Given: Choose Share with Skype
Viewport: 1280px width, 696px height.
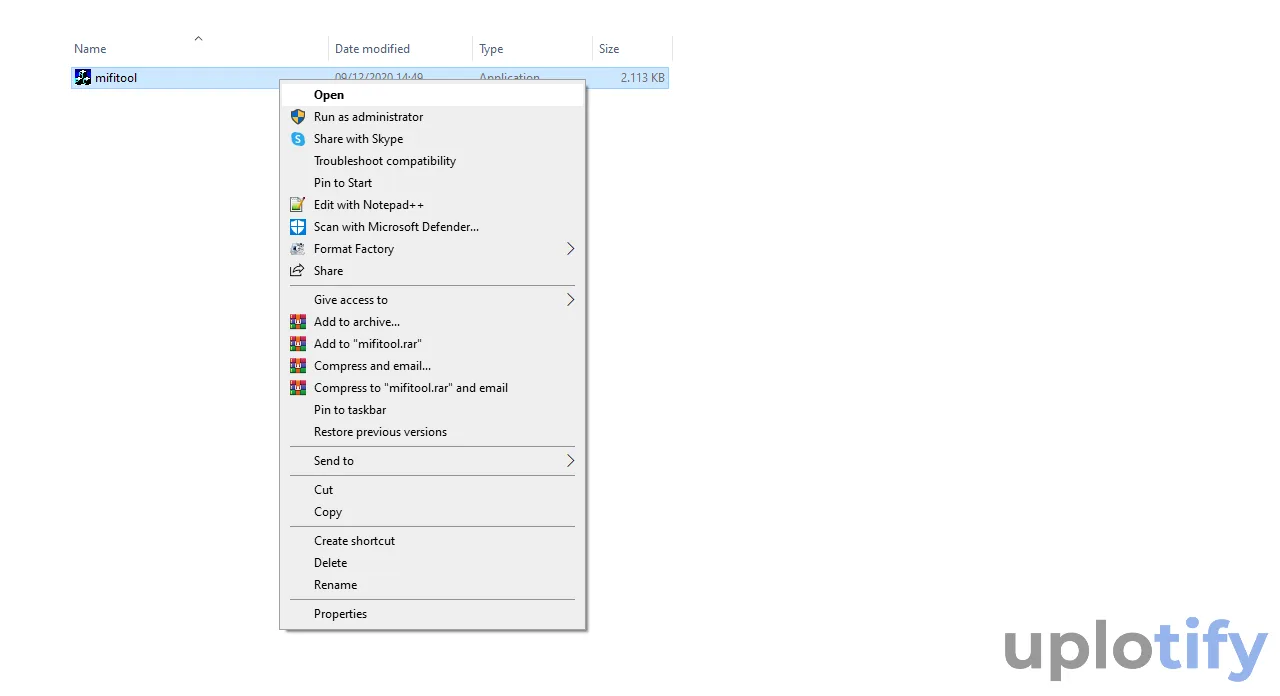Looking at the screenshot, I should click(x=432, y=139).
